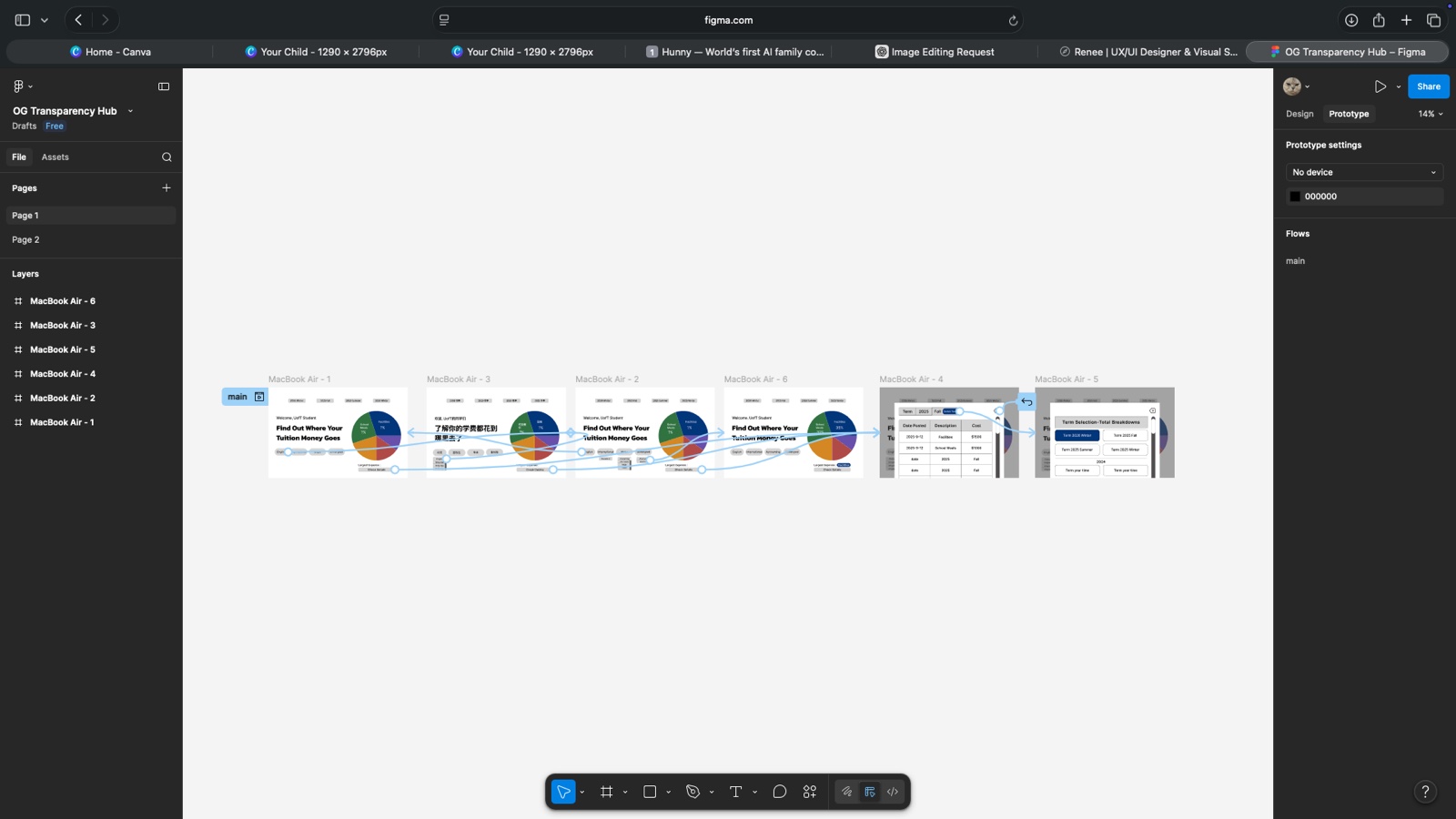Image resolution: width=1456 pixels, height=819 pixels.
Task: Search layers with magnifier icon
Action: pyautogui.click(x=167, y=157)
